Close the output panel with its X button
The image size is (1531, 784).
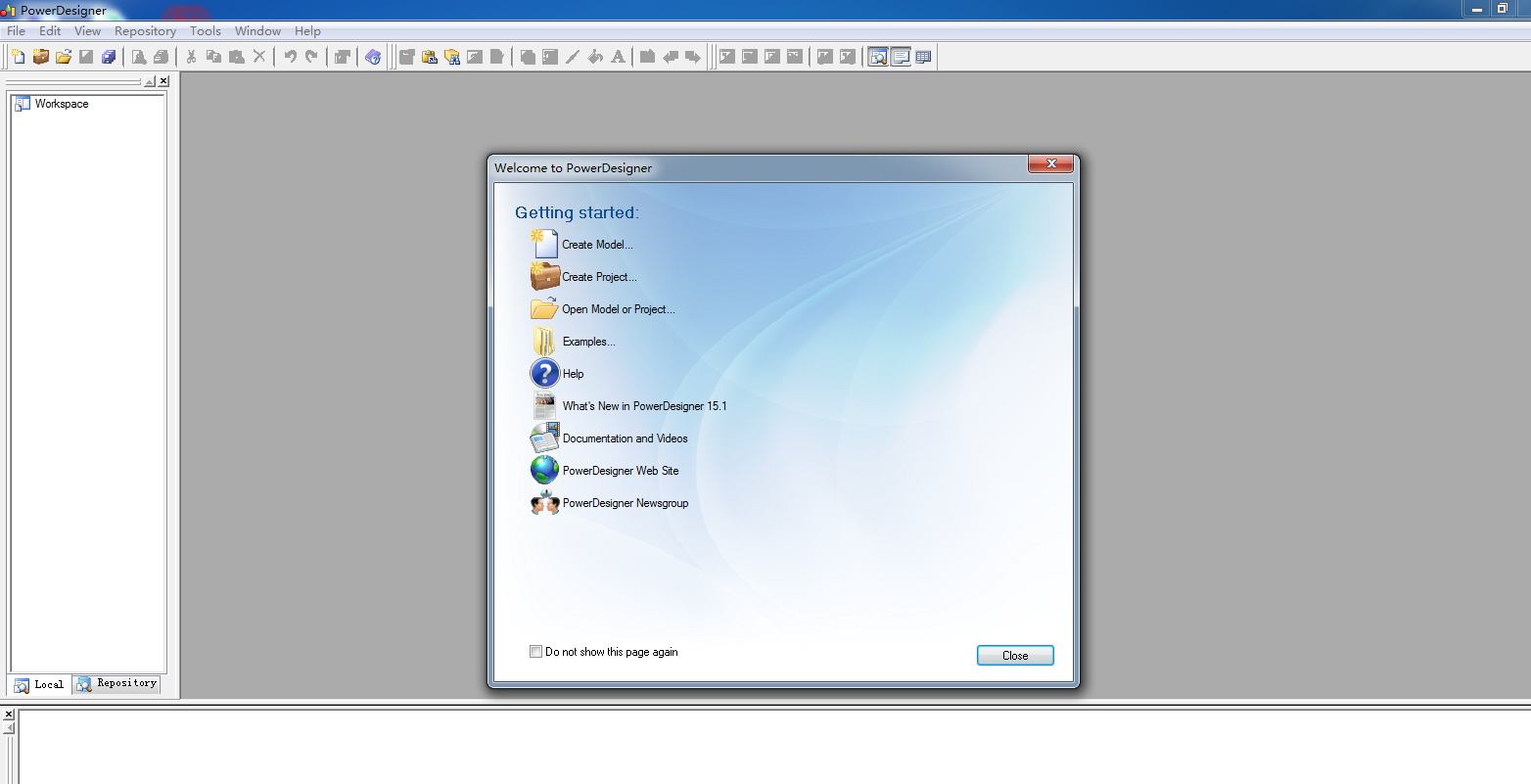pyautogui.click(x=9, y=715)
